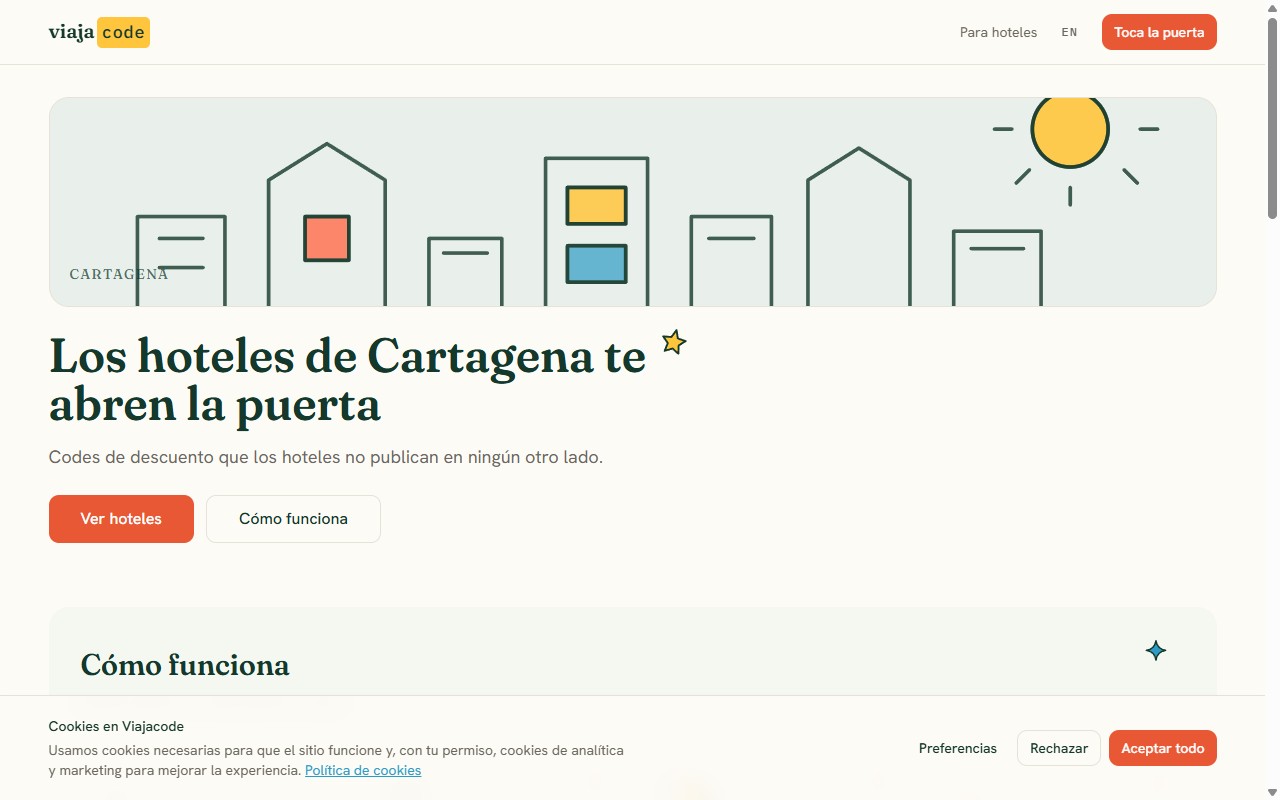Viewport: 1280px width, 800px height.
Task: Click the blue window of tall building
Action: click(597, 264)
